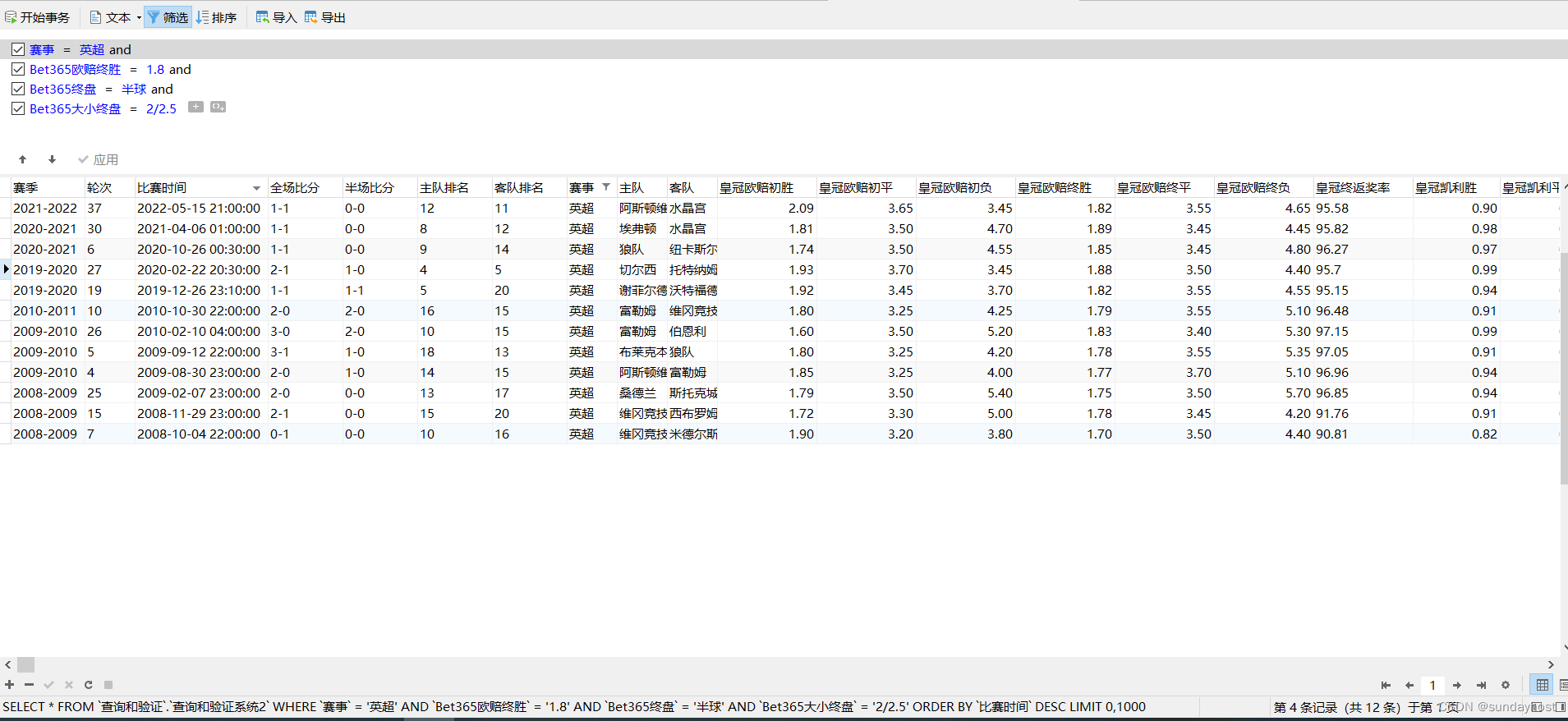
Task: Open the 文本 dropdown arrow
Action: coord(139,17)
